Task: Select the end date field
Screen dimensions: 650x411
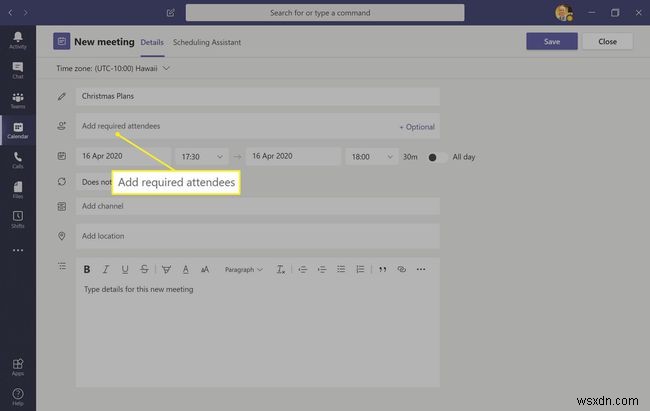Action: coord(293,156)
